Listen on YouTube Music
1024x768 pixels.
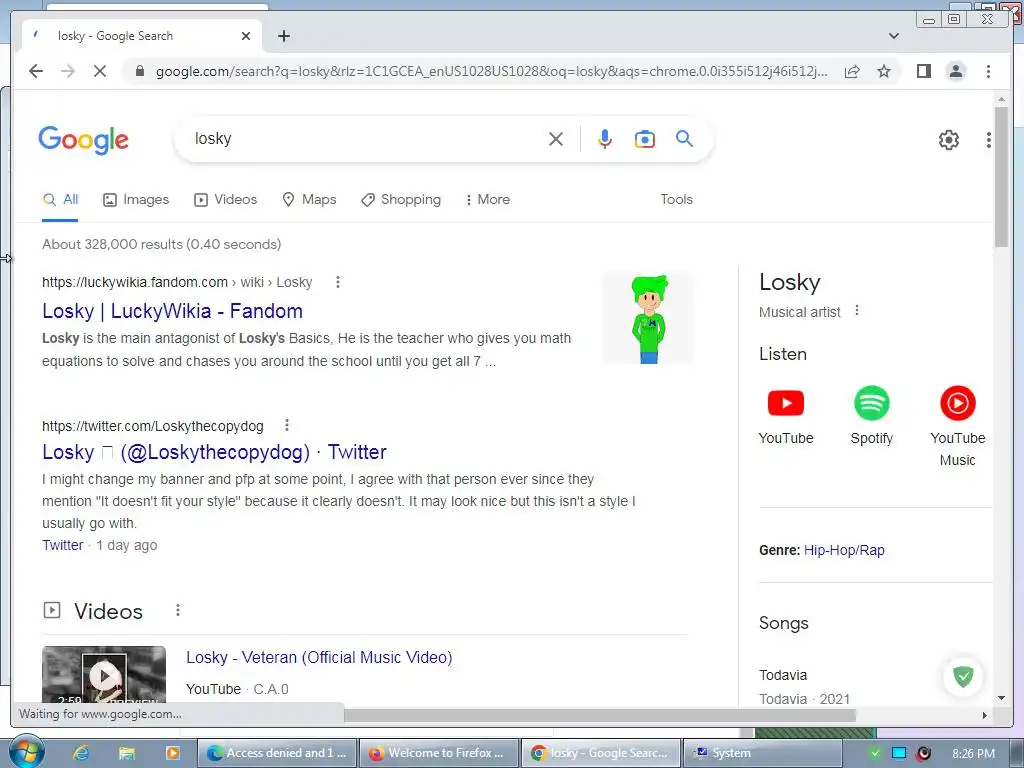957,426
